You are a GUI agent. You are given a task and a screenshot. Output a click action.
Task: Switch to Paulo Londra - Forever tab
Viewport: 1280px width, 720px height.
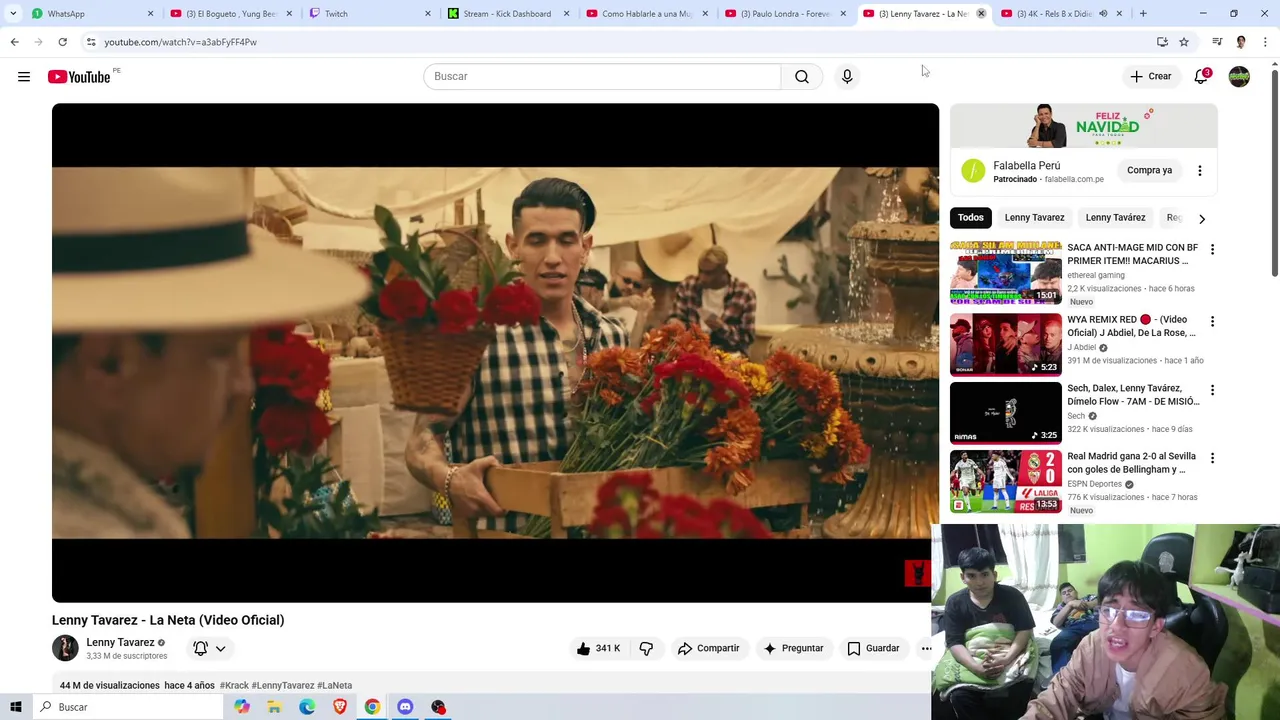tap(785, 14)
